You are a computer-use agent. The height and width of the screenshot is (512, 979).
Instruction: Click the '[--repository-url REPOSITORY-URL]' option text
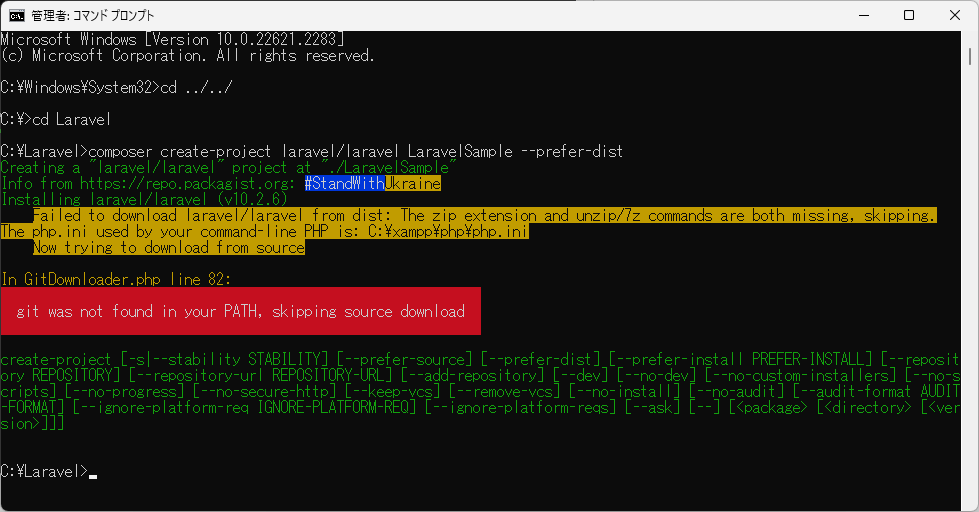click(x=260, y=375)
